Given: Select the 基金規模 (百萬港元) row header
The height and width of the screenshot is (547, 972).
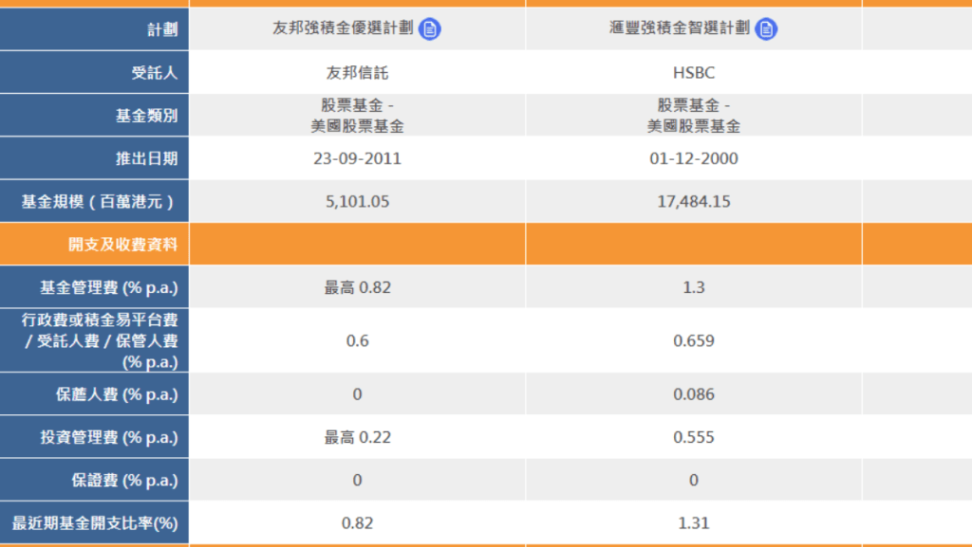Looking at the screenshot, I should (x=99, y=202).
